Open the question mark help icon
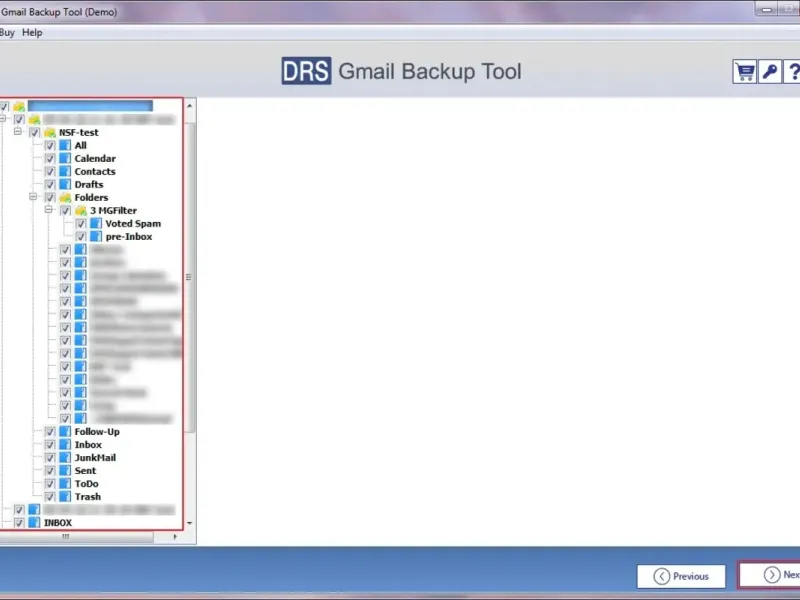This screenshot has width=800, height=600. click(x=792, y=72)
